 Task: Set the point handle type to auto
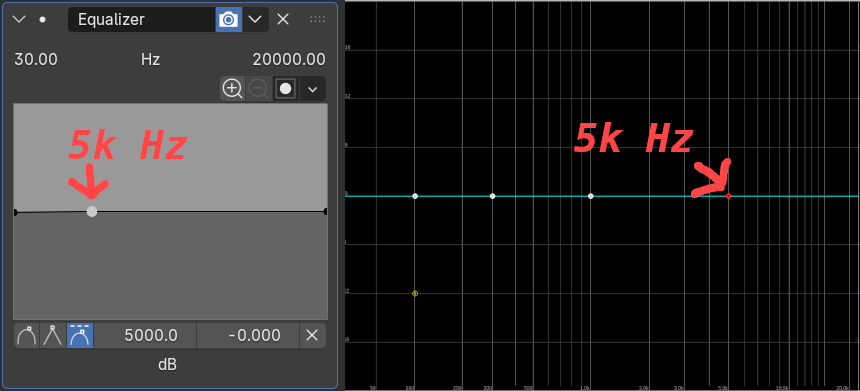(26, 336)
